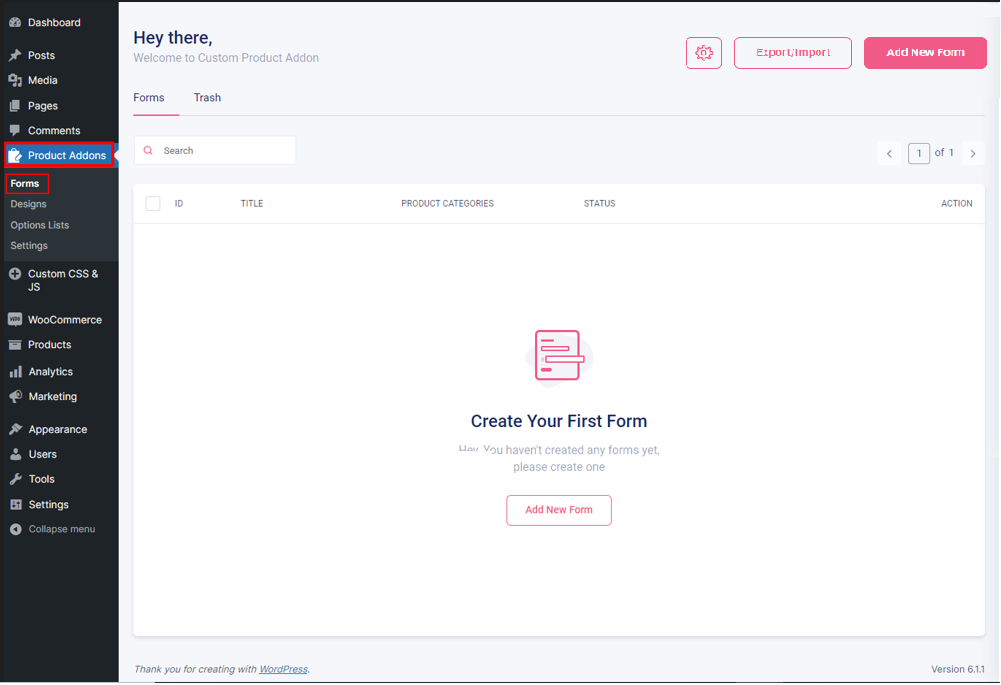1001x685 pixels.
Task: Click the Appearance brush icon
Action: pyautogui.click(x=15, y=430)
